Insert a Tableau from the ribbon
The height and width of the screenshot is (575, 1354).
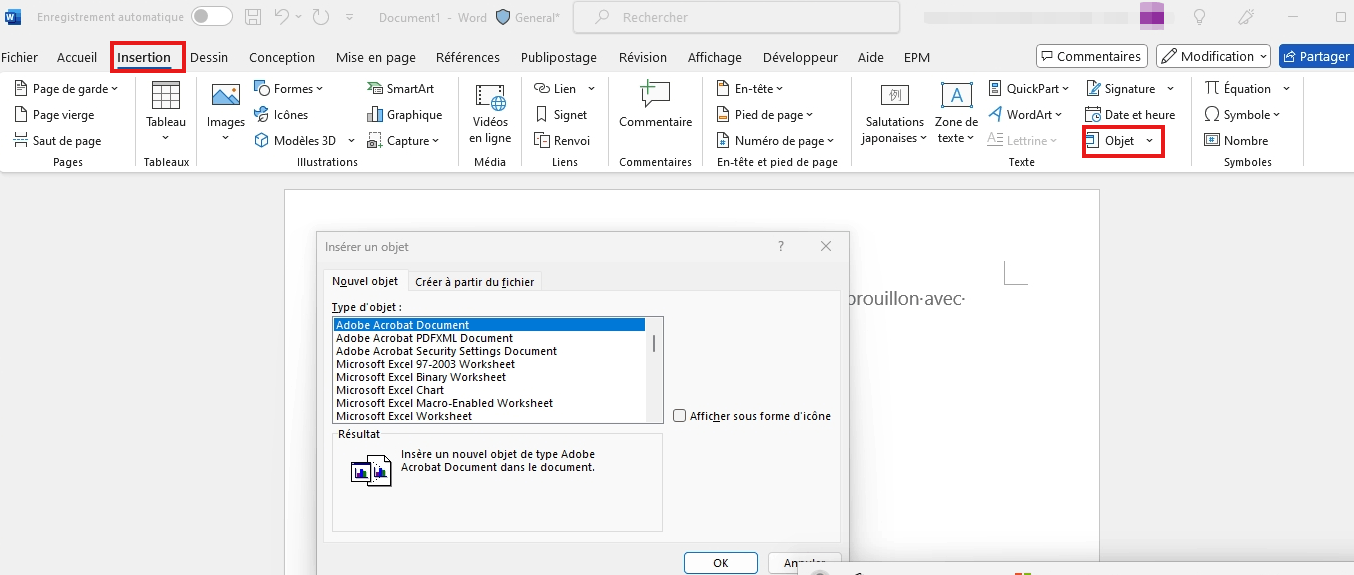(x=165, y=113)
